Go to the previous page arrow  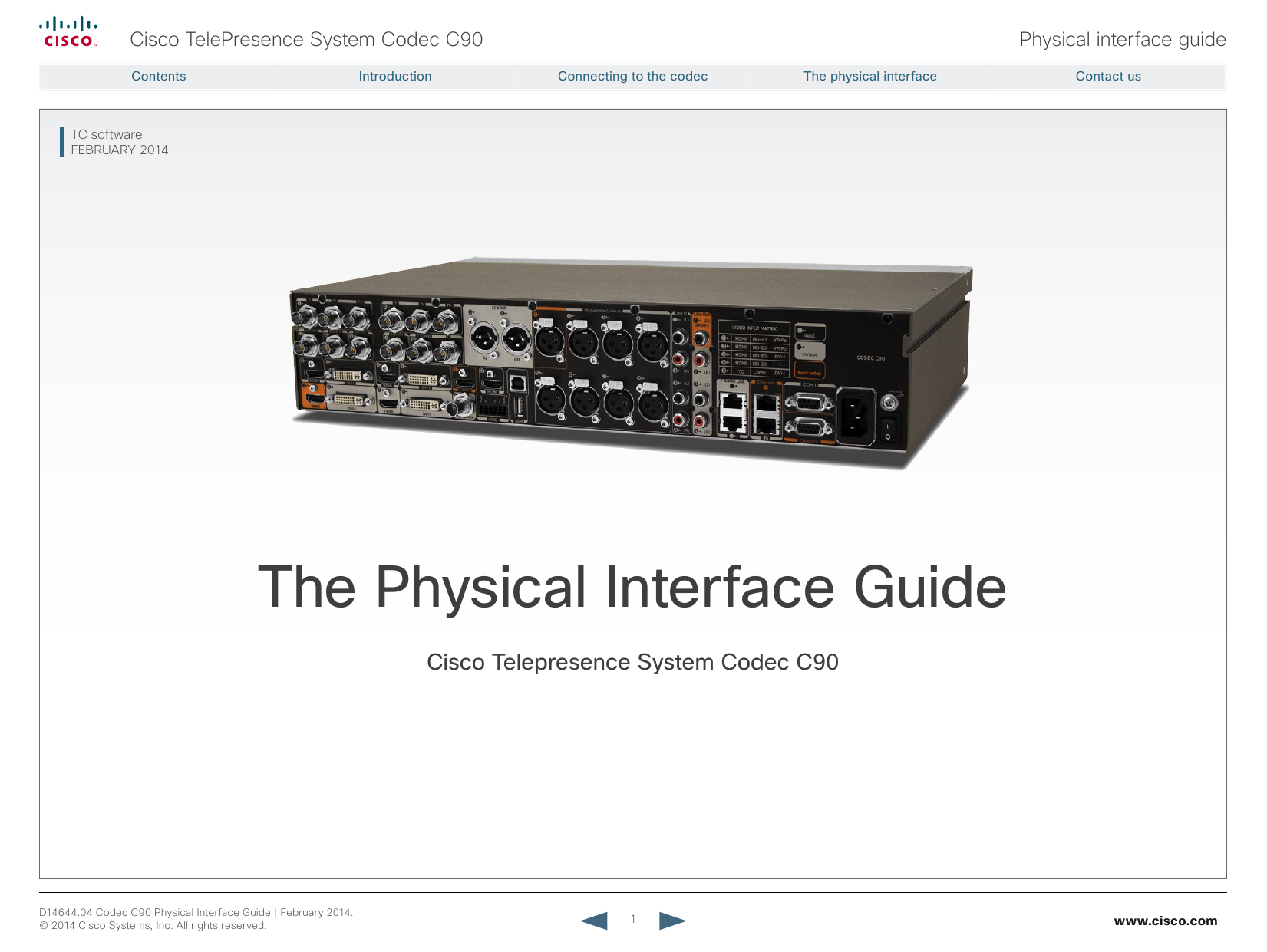tap(594, 920)
